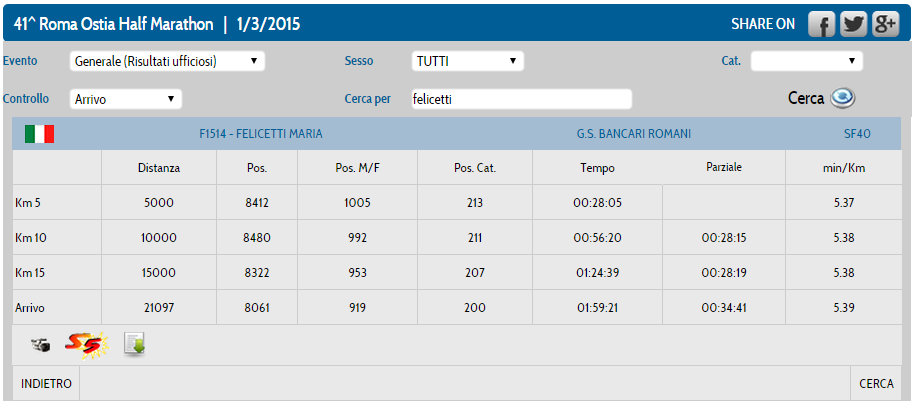Viewport: 917px width, 410px height.
Task: Open the Cat. category dropdown
Action: [806, 62]
